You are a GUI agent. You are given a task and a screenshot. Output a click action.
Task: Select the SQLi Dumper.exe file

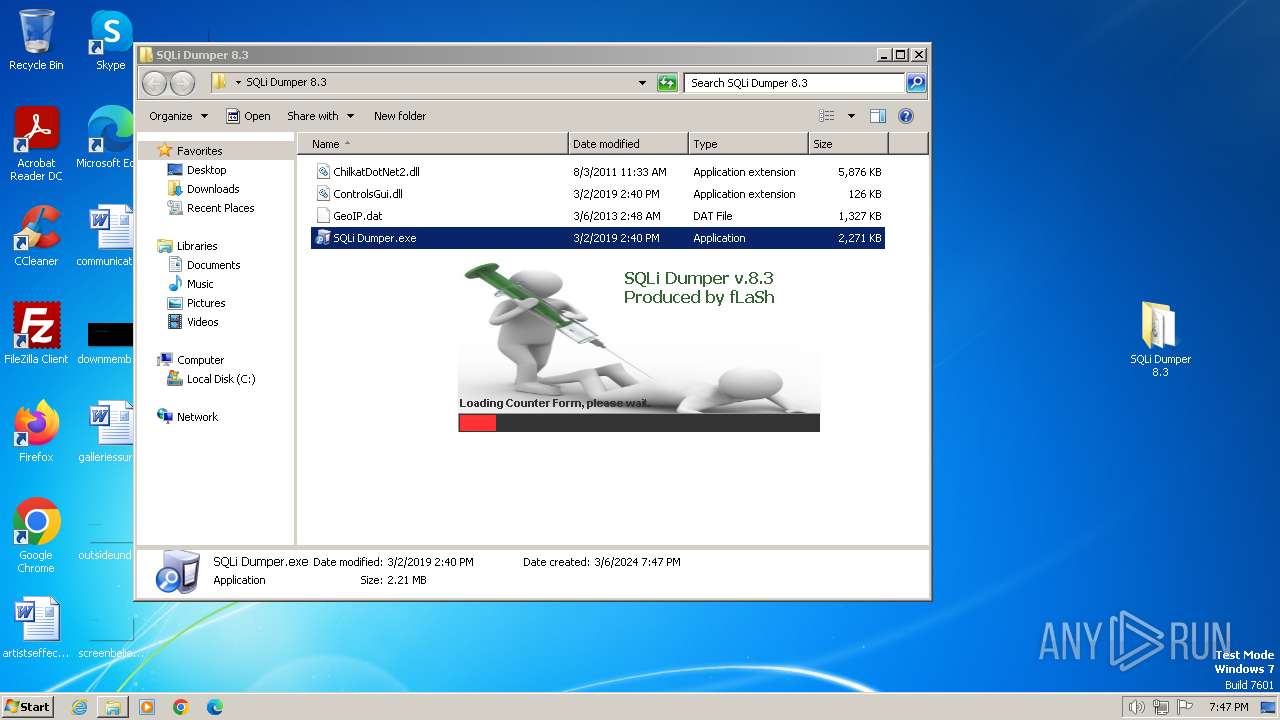(598, 238)
